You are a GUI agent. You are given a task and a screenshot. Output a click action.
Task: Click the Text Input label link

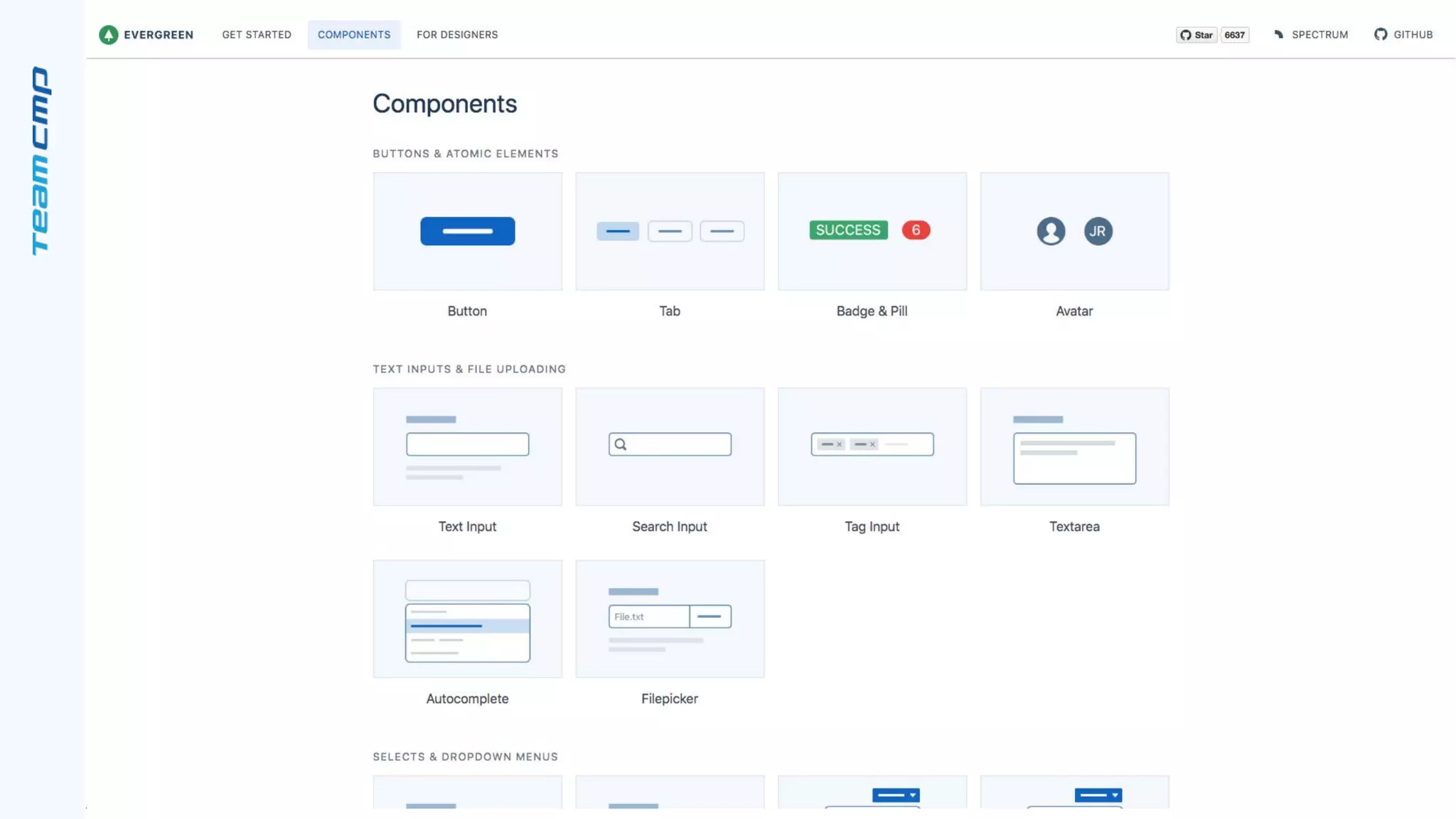pos(467,527)
